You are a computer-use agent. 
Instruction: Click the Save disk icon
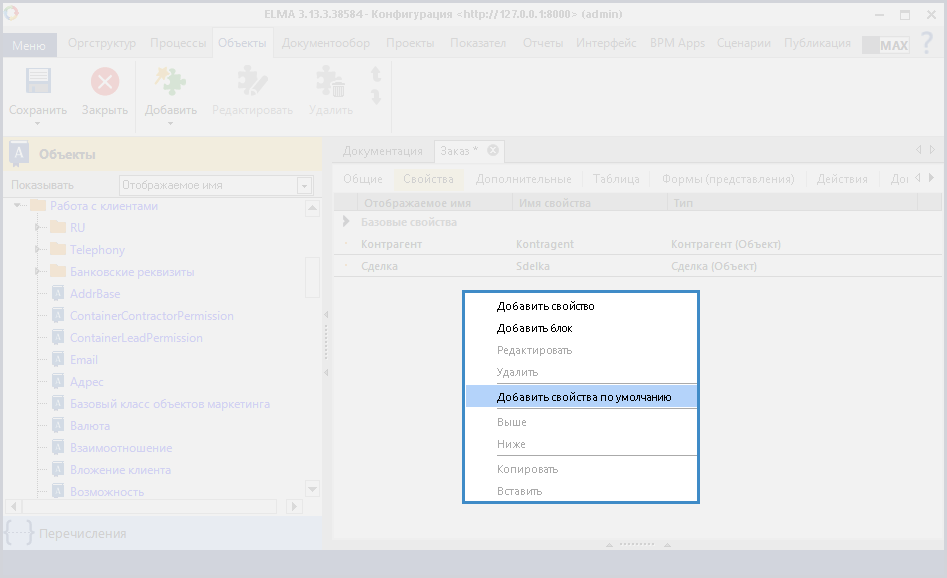tap(38, 82)
